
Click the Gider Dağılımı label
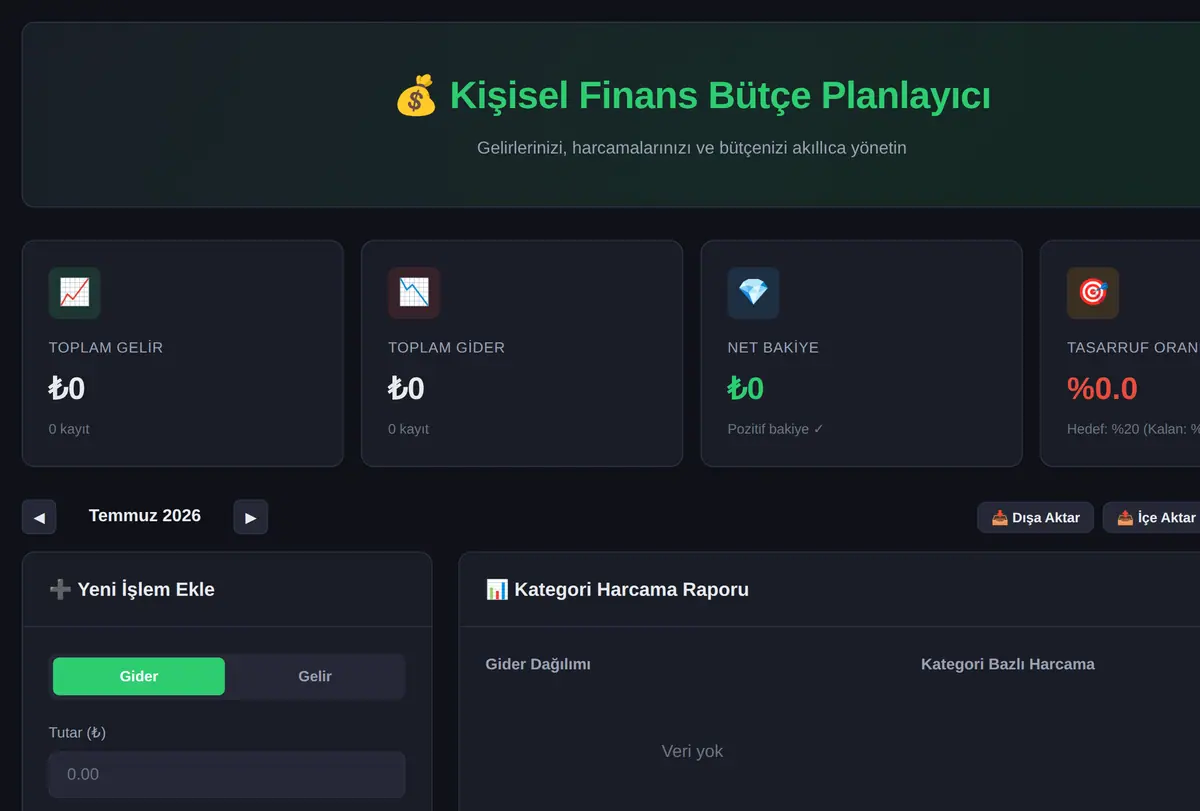(538, 664)
